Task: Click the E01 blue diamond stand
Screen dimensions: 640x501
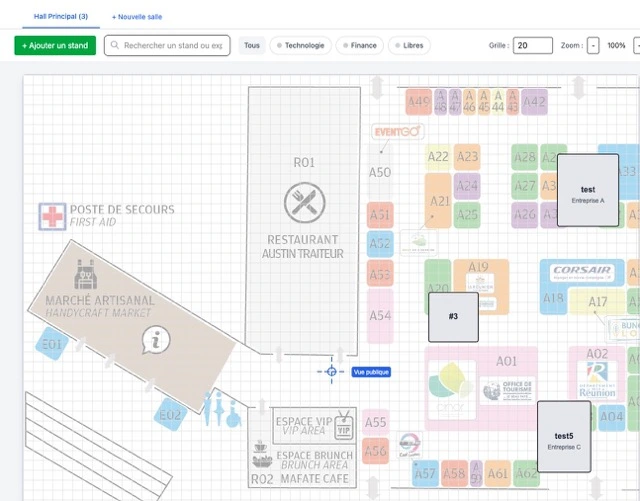Action: [52, 344]
